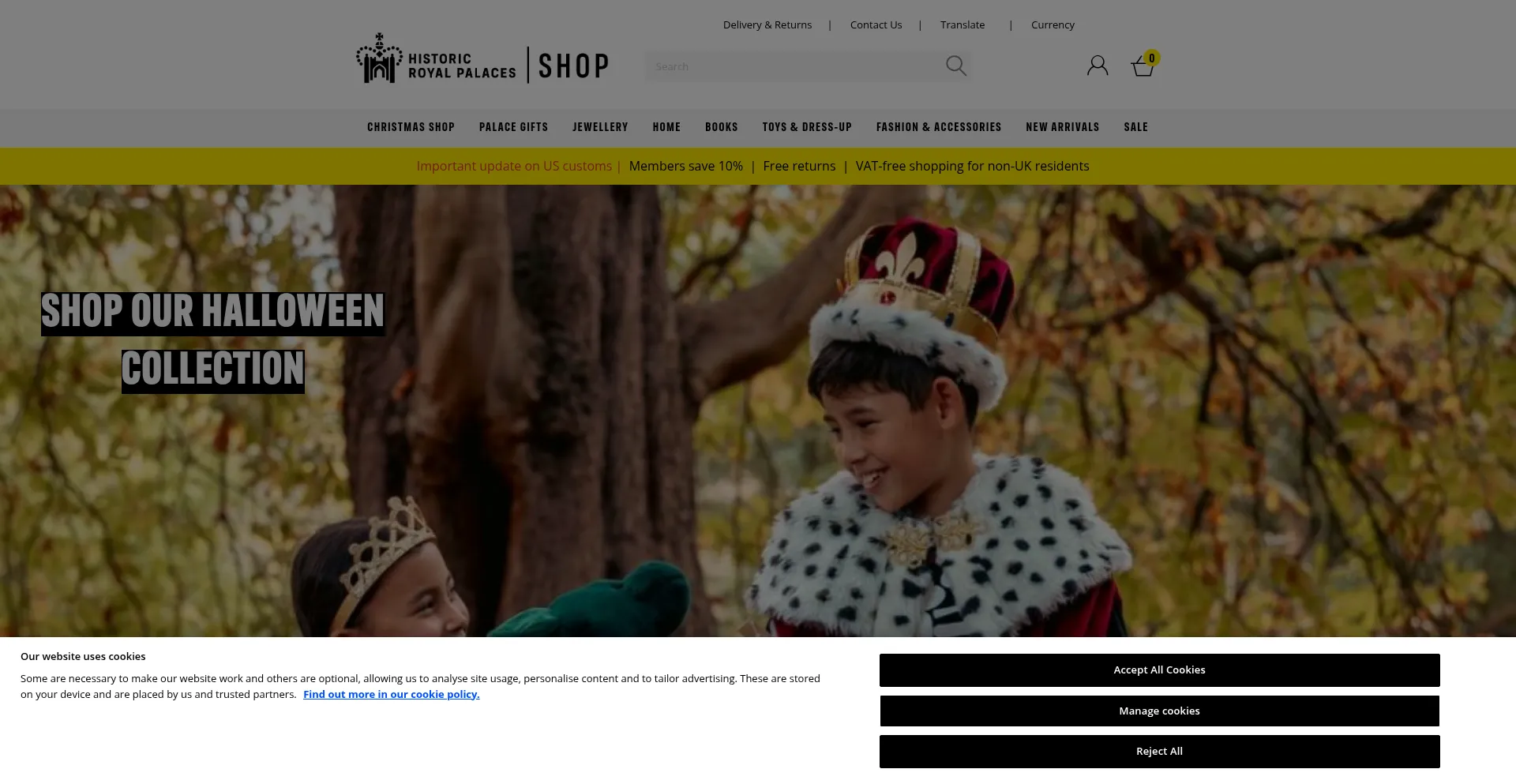1516x784 pixels.
Task: Click the Reject All button
Action: tap(1160, 752)
